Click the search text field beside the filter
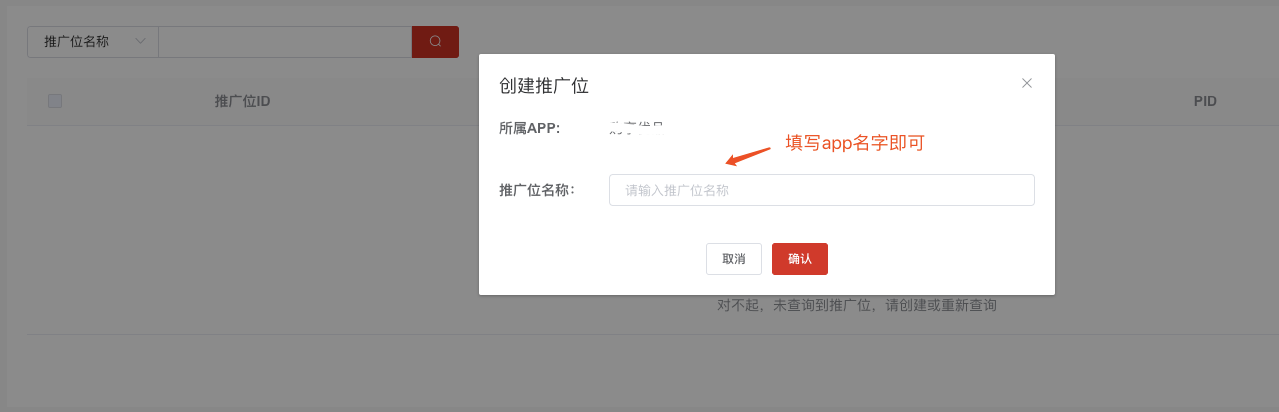The height and width of the screenshot is (412, 1279). [285, 42]
